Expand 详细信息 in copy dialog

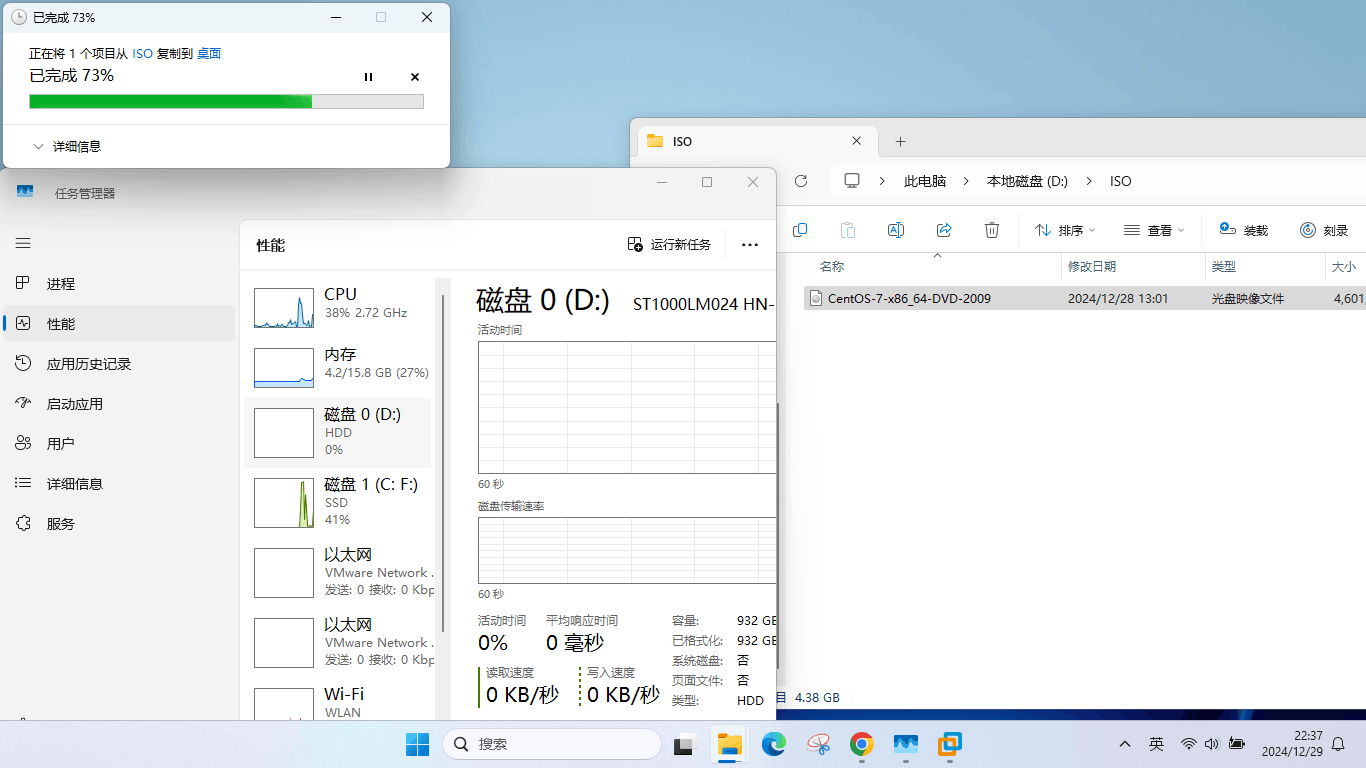[x=67, y=146]
